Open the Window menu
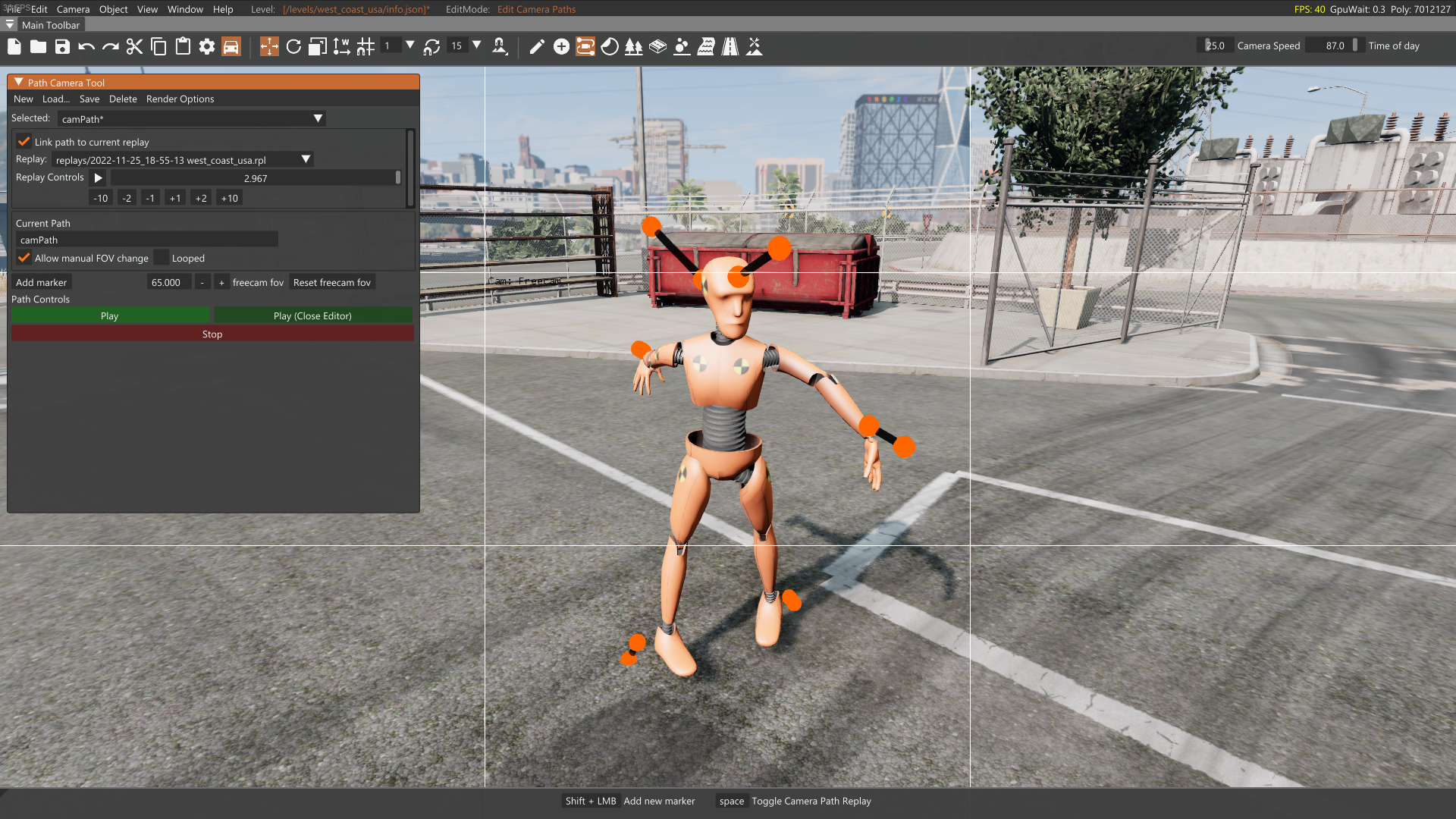The image size is (1456, 819). (x=185, y=9)
